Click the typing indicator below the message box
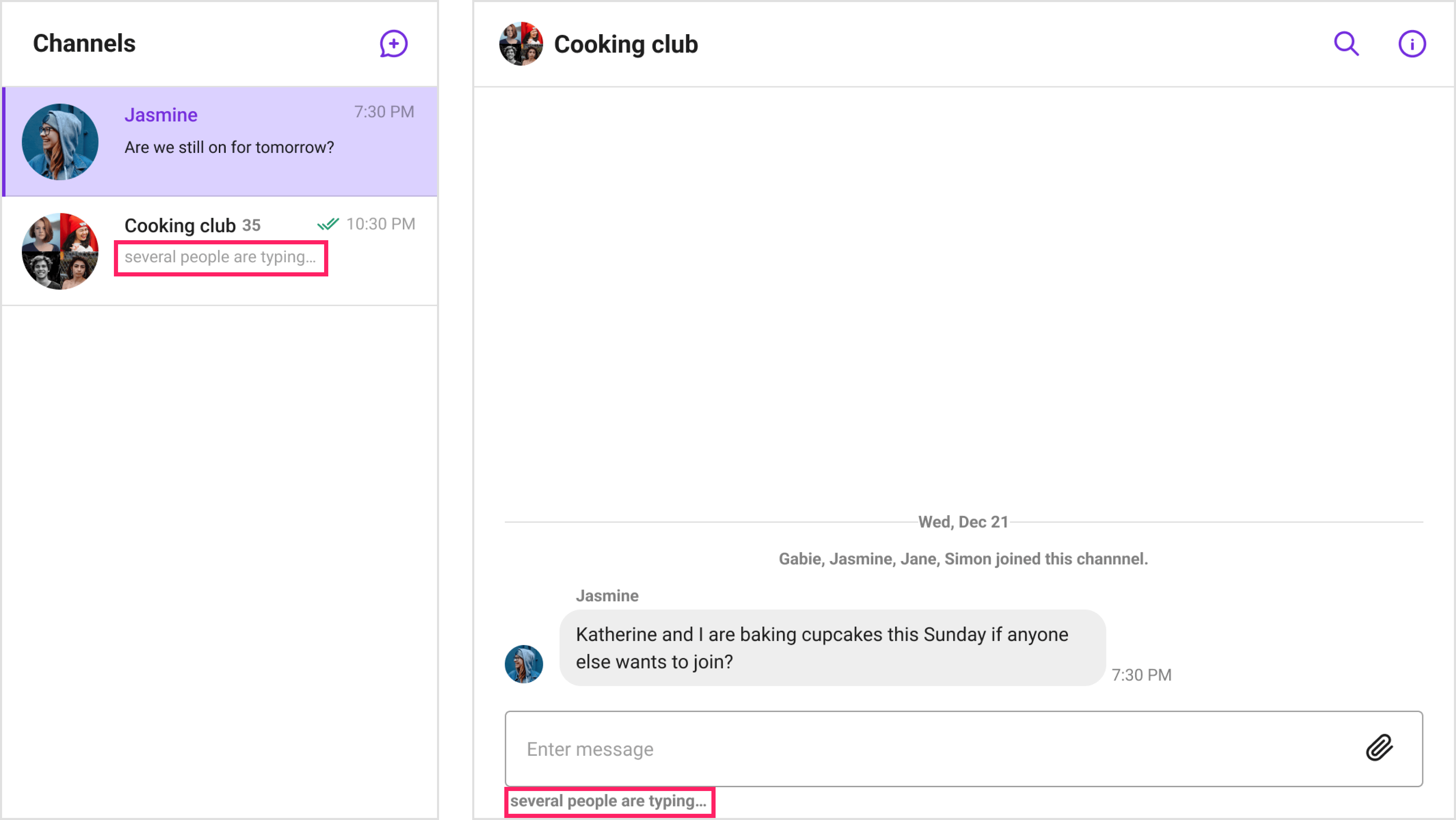The image size is (1456, 820). pos(609,801)
